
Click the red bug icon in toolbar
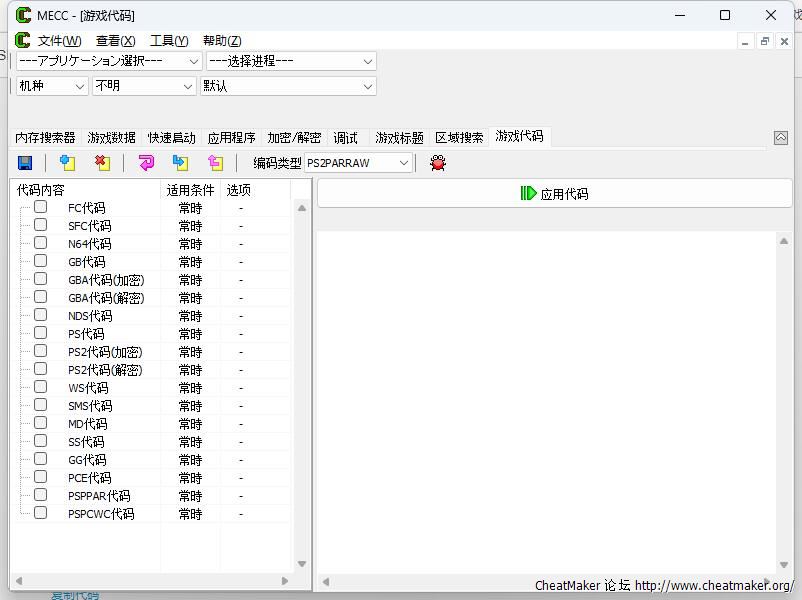[437, 163]
